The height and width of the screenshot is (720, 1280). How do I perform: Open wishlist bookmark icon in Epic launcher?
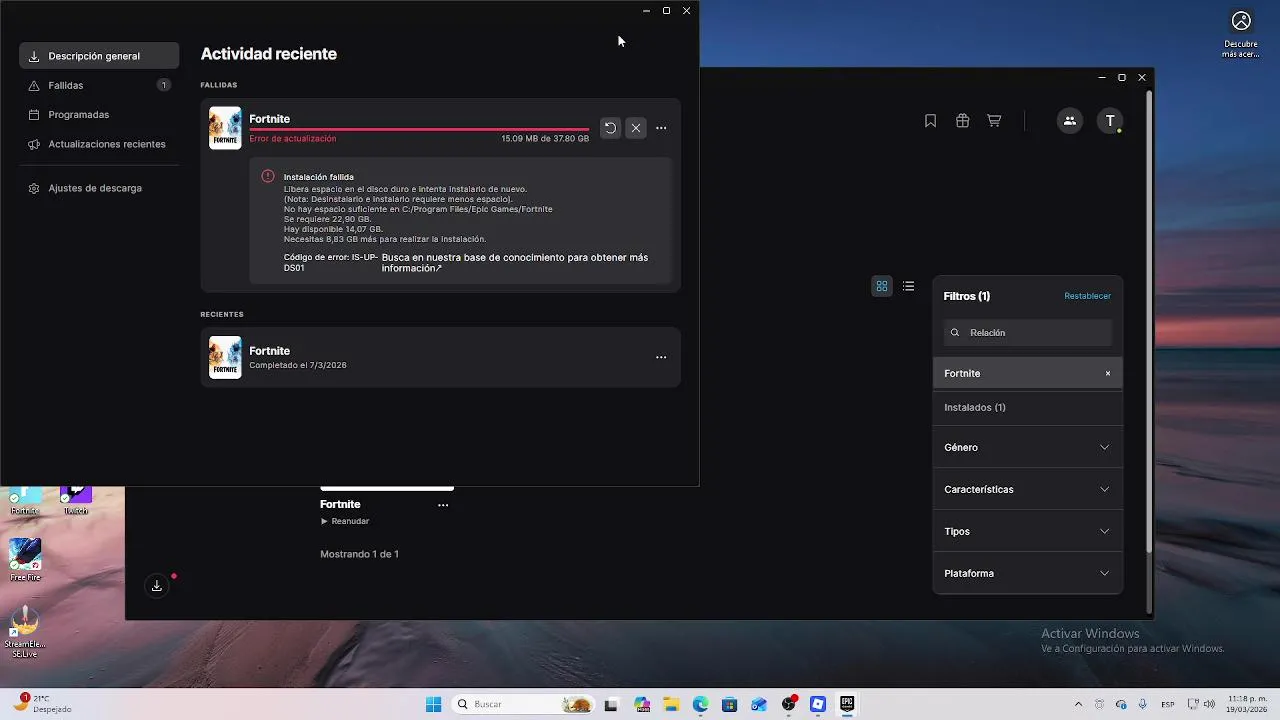(x=930, y=121)
